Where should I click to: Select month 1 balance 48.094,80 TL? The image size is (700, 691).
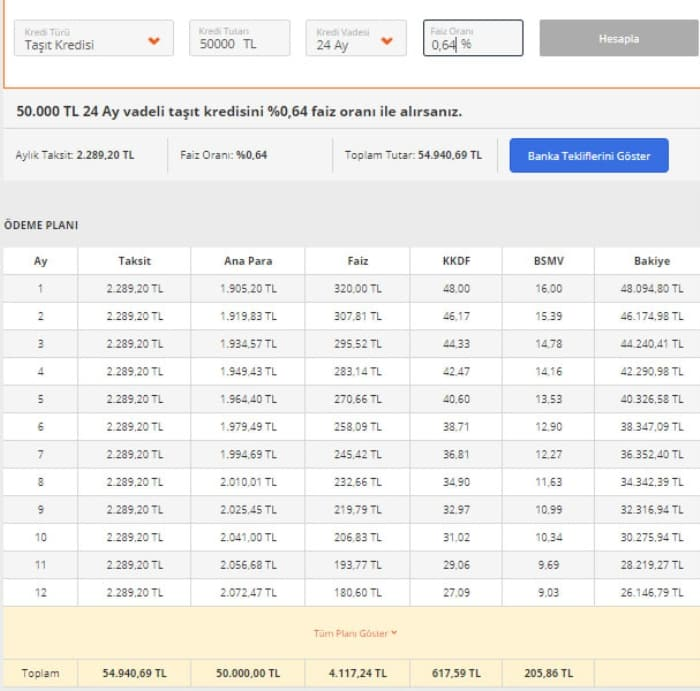point(651,288)
